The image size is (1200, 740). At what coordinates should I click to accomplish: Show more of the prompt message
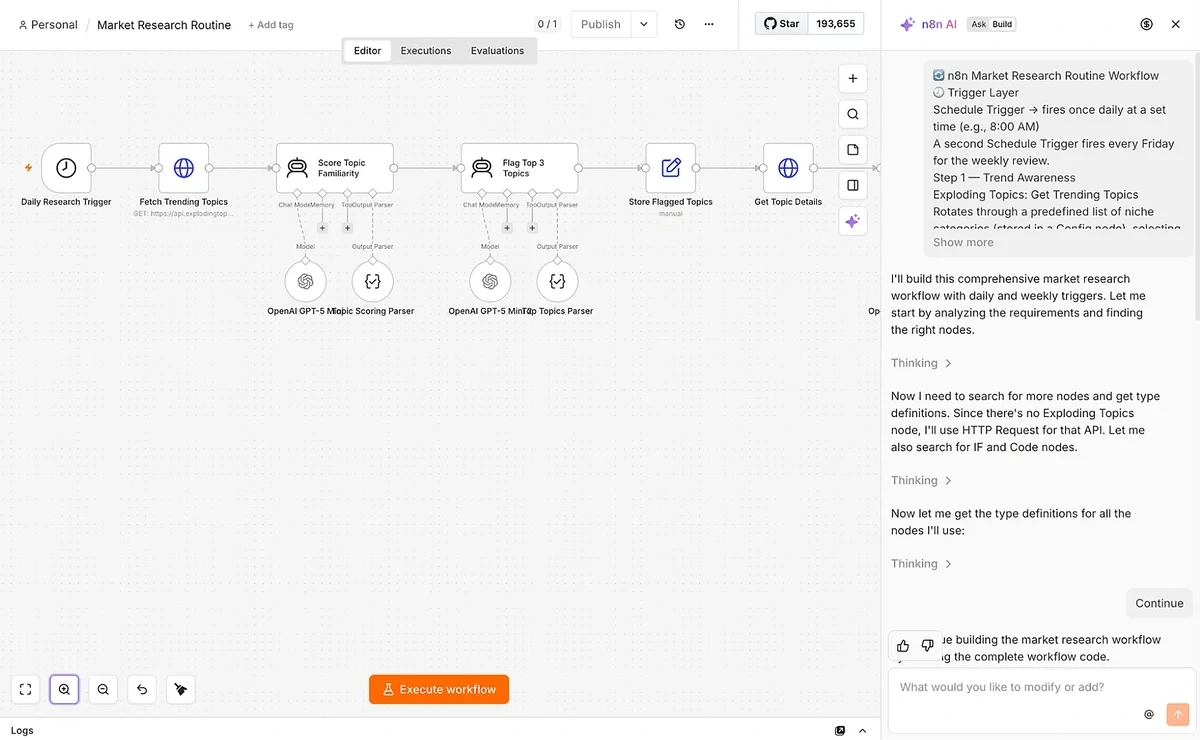click(963, 242)
